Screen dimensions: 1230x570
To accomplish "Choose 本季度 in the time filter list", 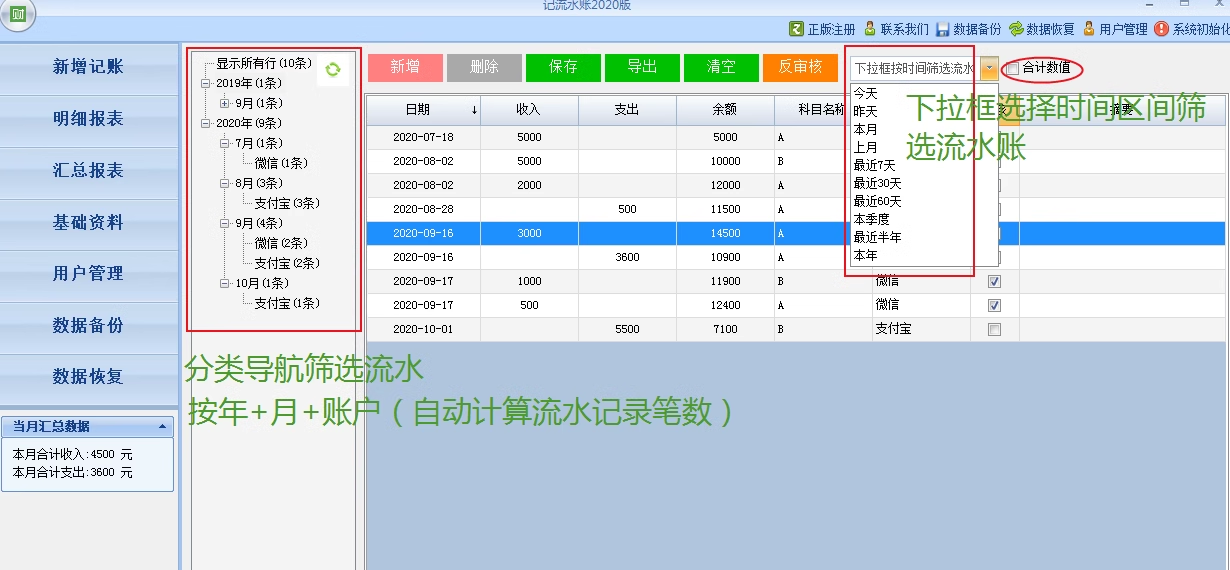I will 873,219.
